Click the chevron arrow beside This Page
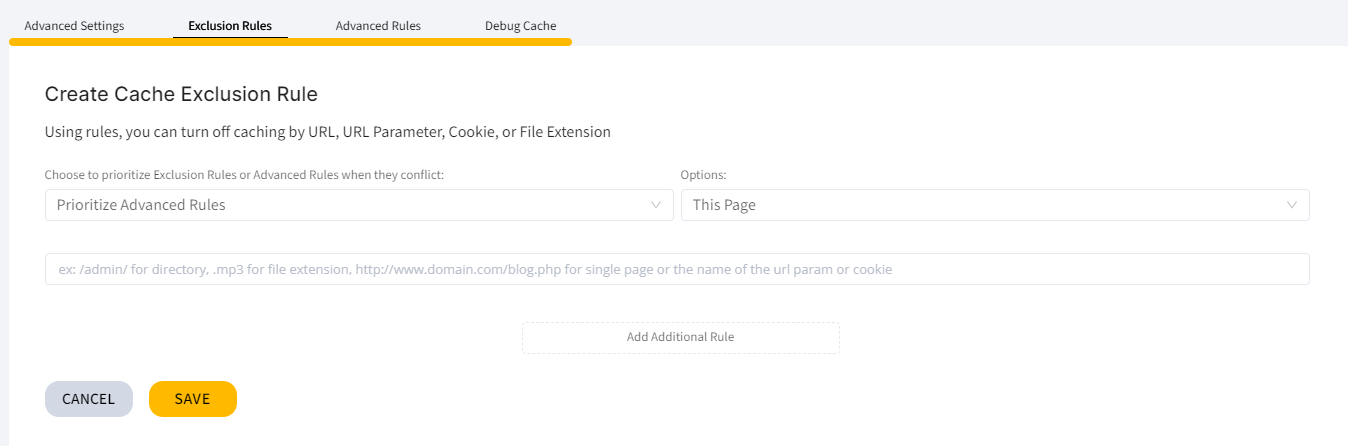Screen dimensions: 1348x446 1292,205
